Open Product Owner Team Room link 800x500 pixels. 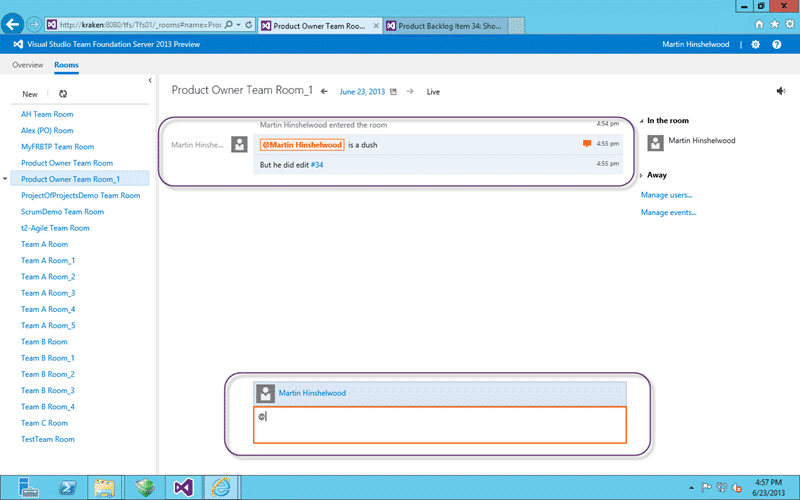67,163
